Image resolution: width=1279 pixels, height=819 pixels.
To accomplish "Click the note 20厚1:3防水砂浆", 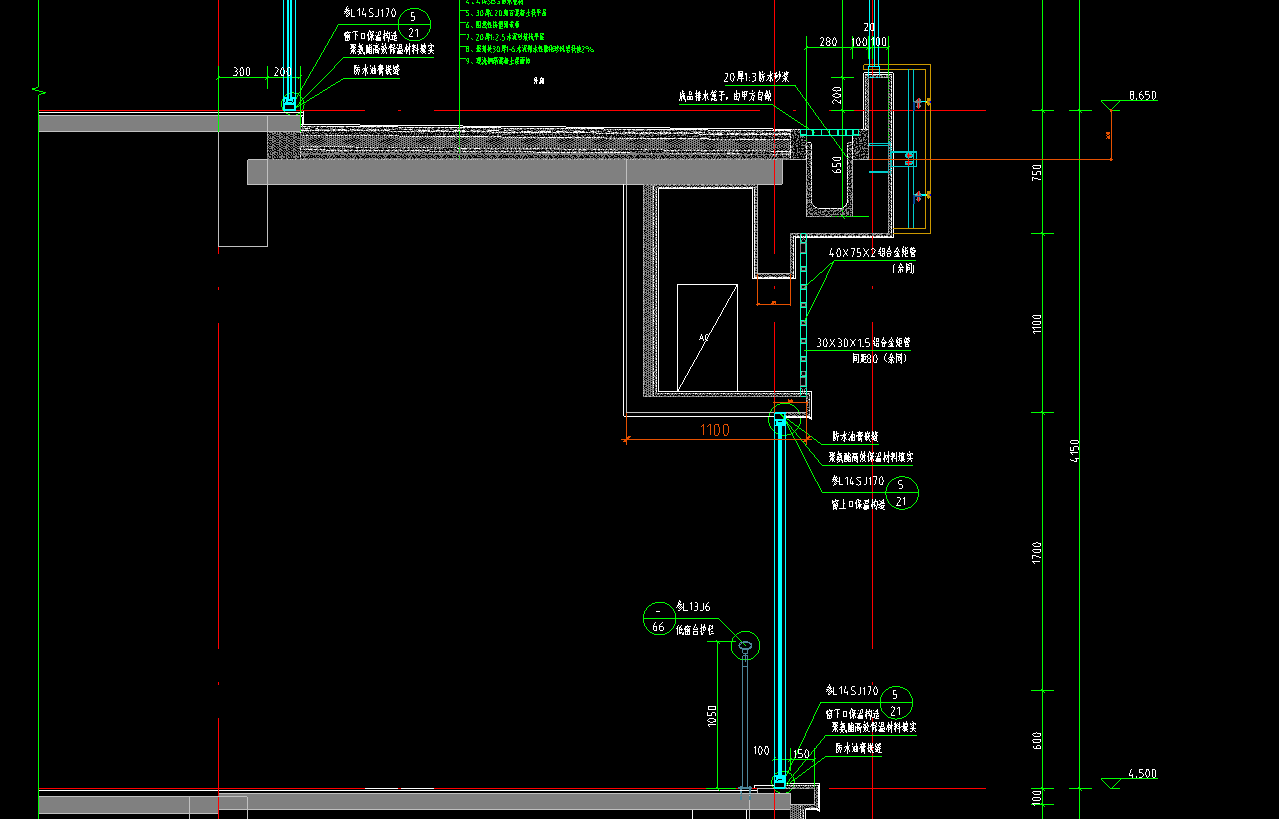I will pyautogui.click(x=757, y=77).
